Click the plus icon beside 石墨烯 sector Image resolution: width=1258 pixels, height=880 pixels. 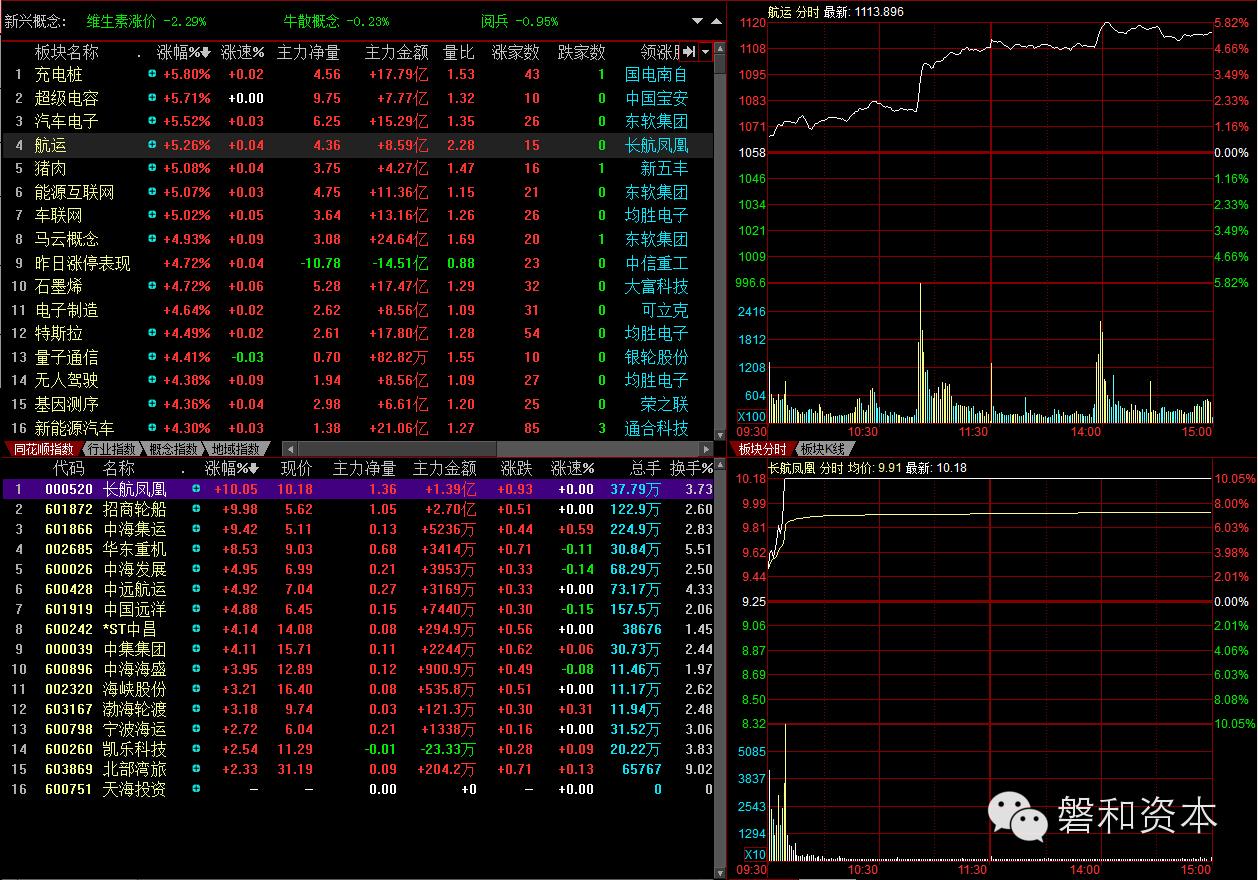pyautogui.click(x=152, y=287)
